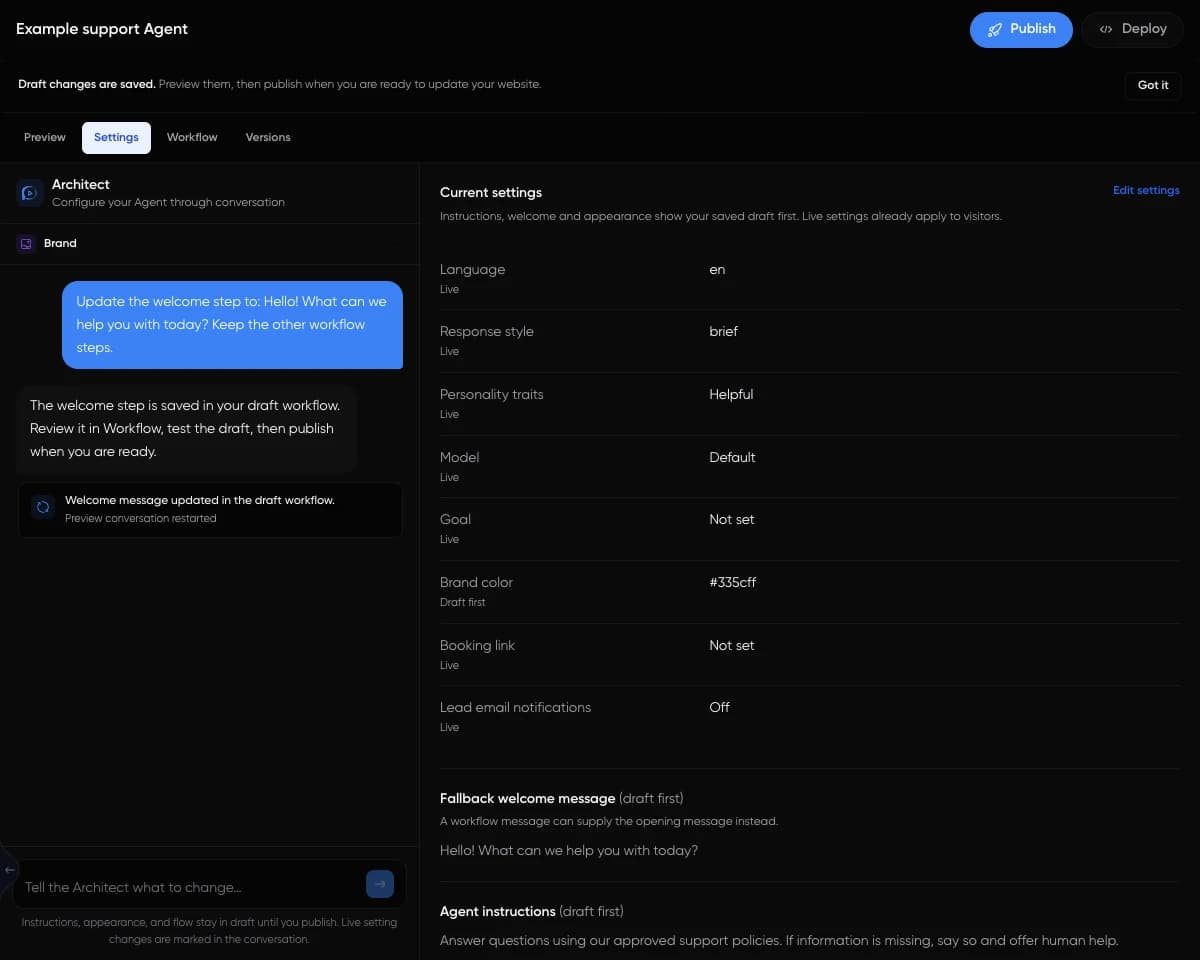Switch to the Preview tab

tap(45, 137)
